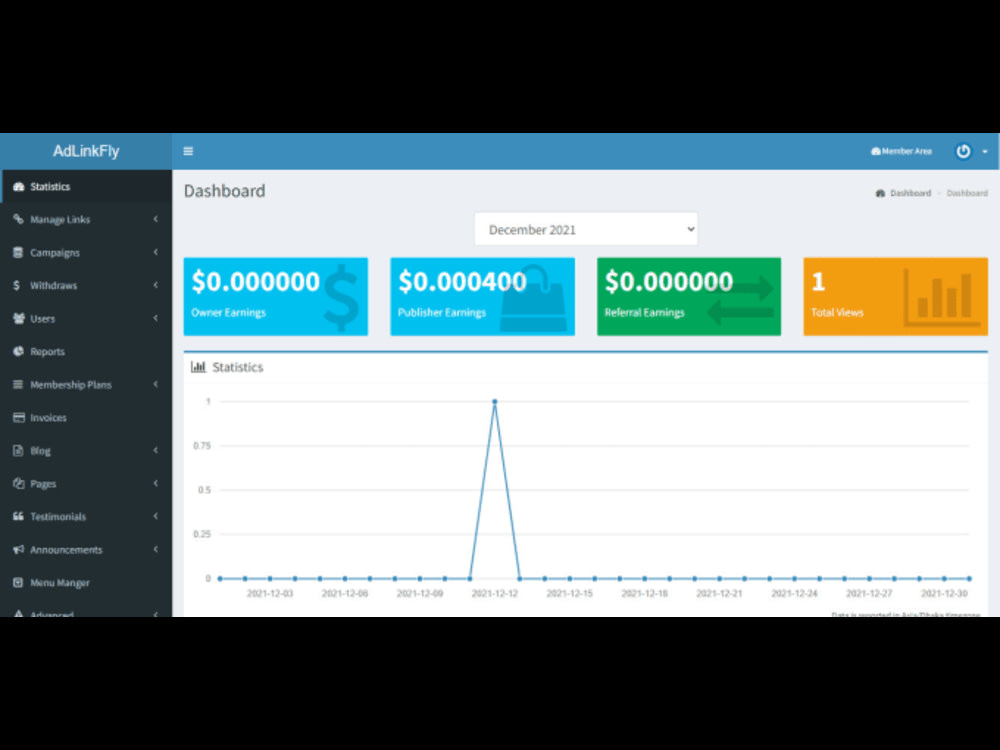Expand the Testimonials chevron

[156, 517]
